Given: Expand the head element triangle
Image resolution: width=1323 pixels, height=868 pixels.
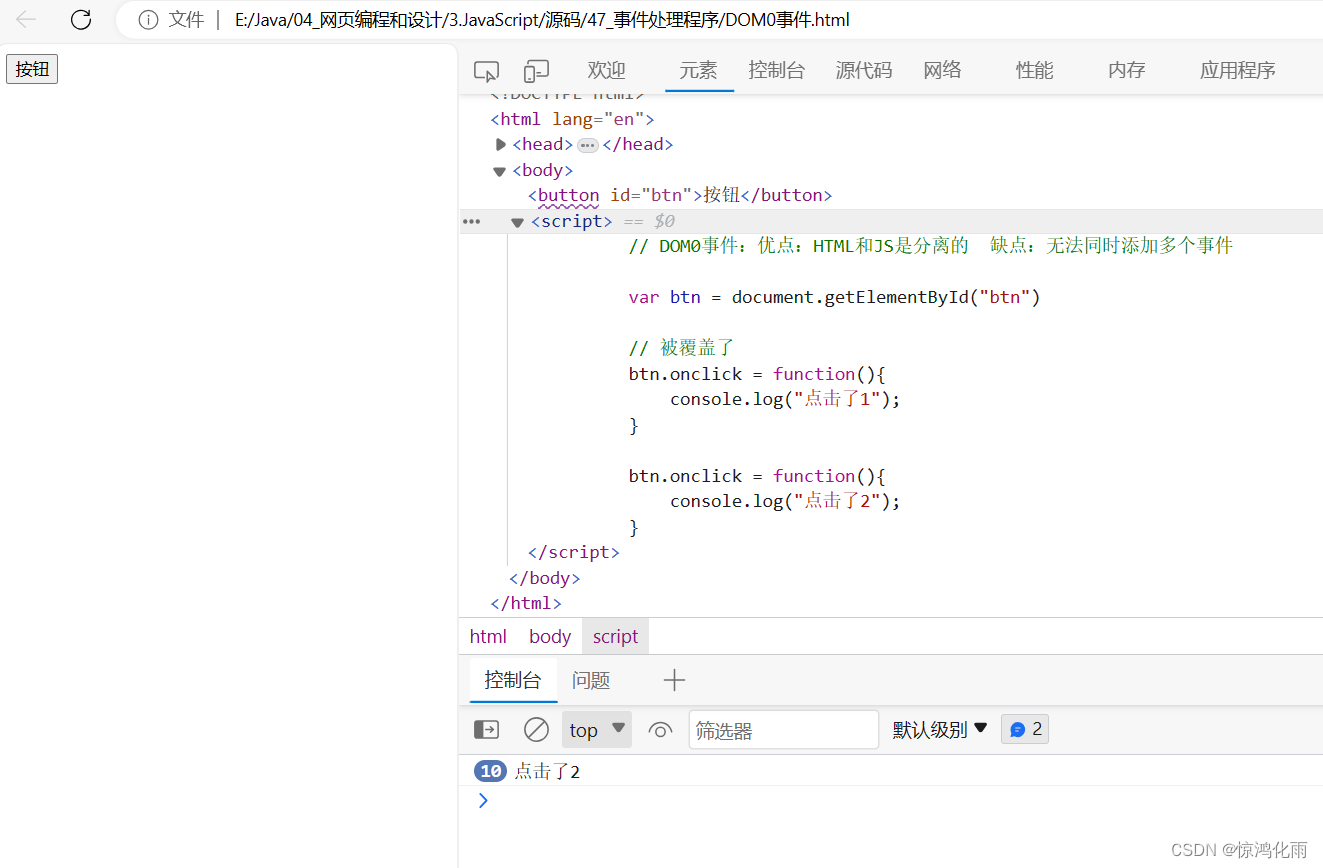Looking at the screenshot, I should pos(501,144).
